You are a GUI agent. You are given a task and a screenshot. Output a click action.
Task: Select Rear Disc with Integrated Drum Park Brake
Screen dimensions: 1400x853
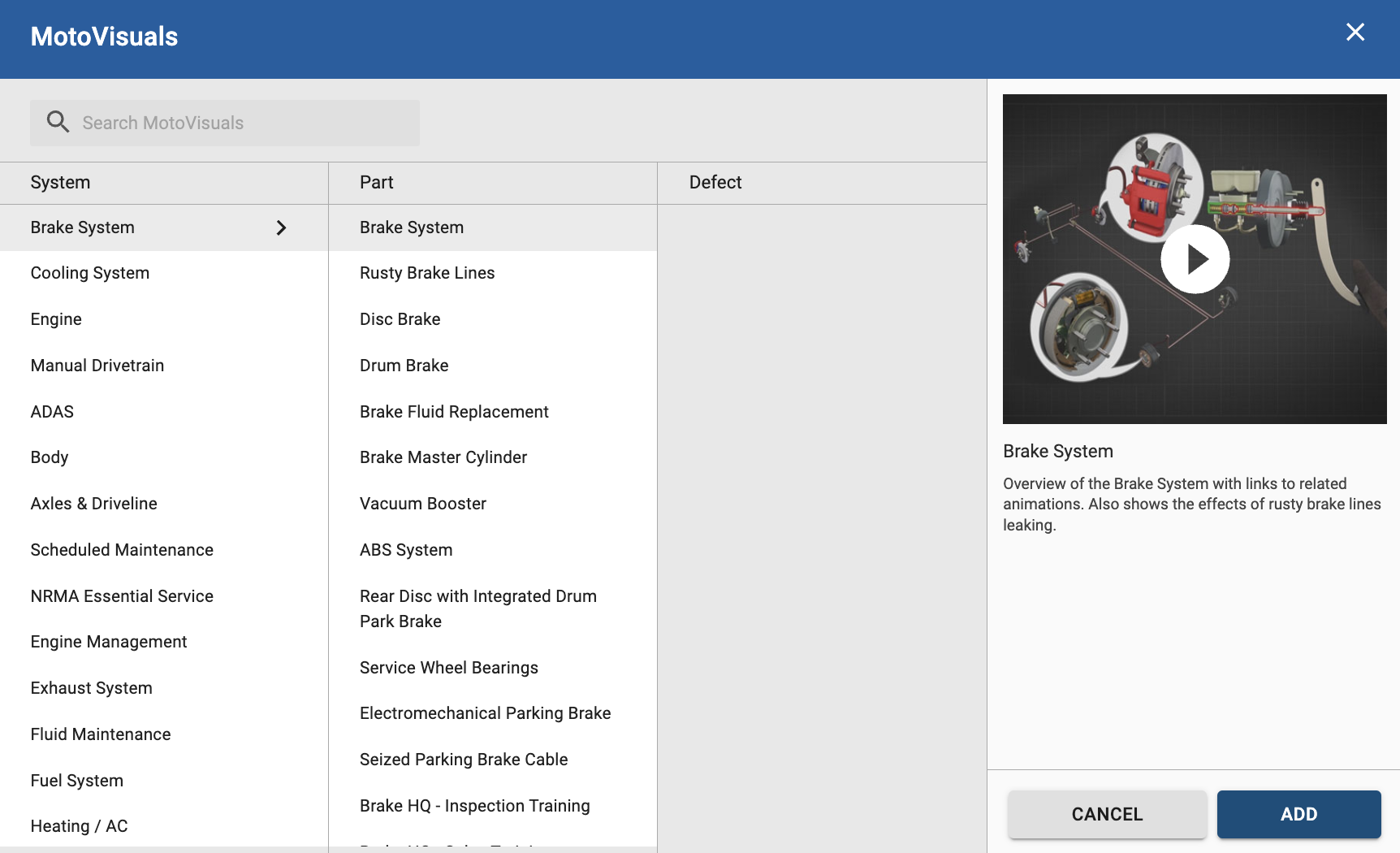pos(493,608)
